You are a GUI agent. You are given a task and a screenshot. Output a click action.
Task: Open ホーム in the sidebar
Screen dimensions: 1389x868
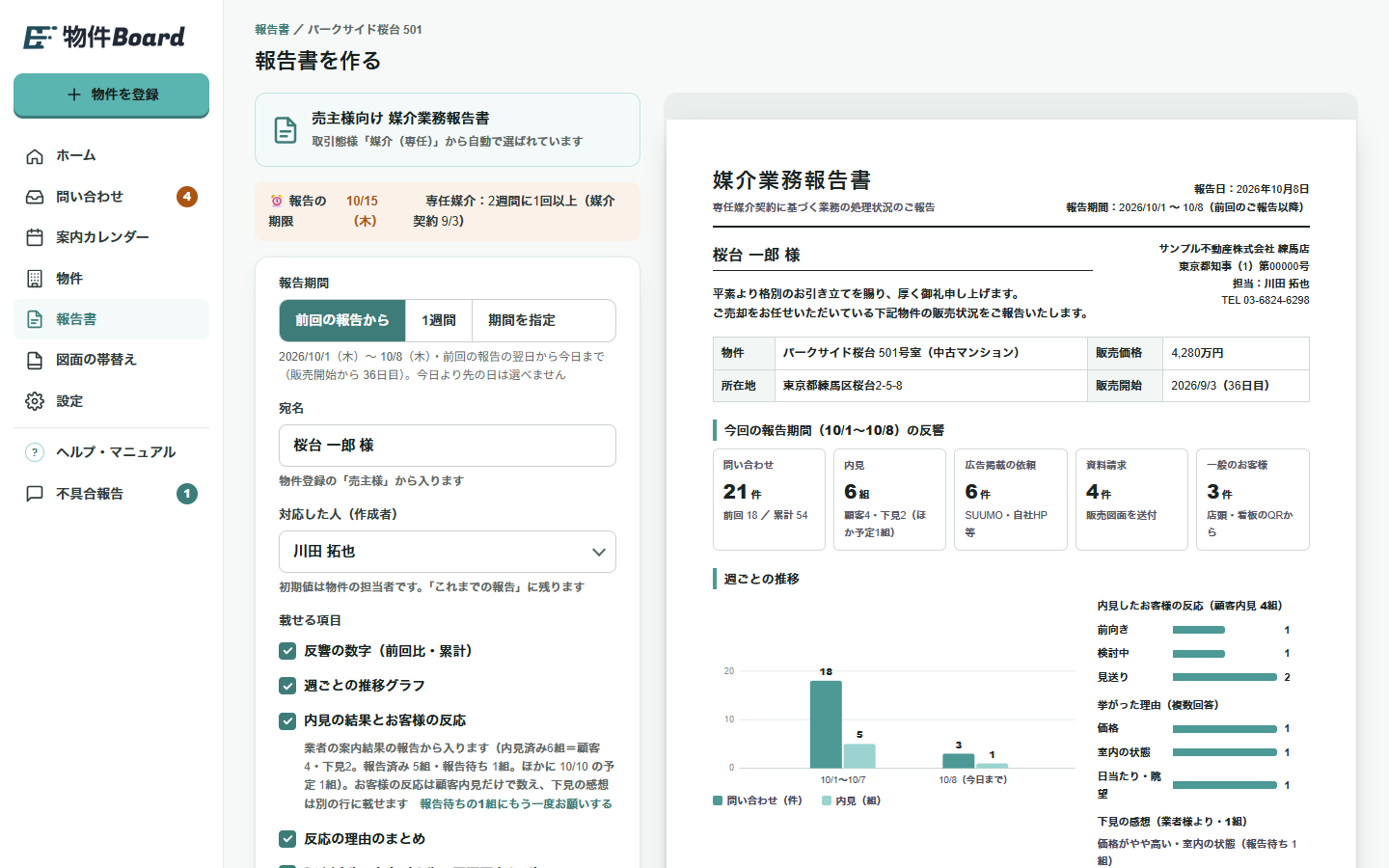[x=111, y=156]
